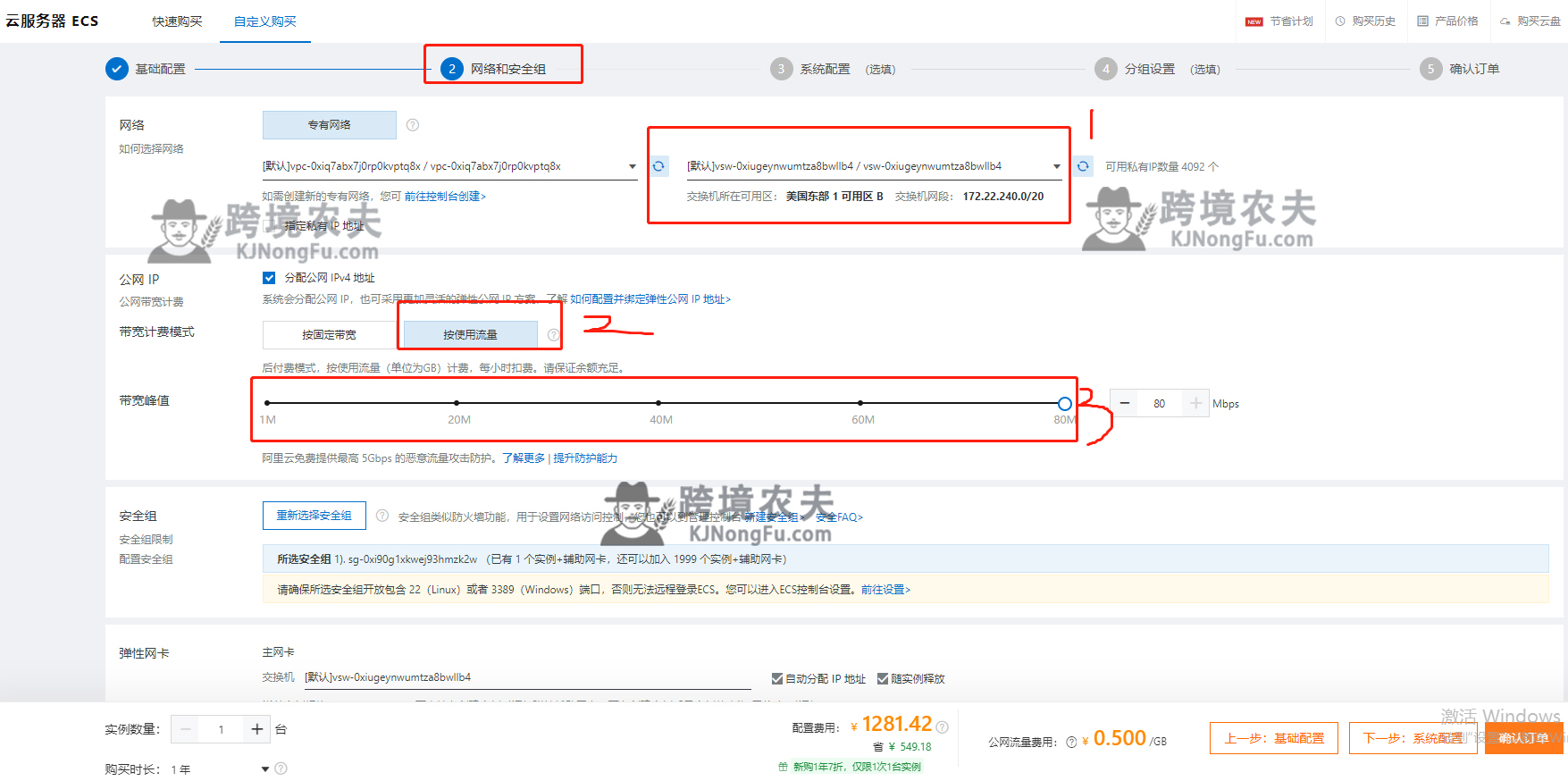Open the 如何选择网络 link
Viewport: 1568px width, 781px height.
tap(151, 149)
